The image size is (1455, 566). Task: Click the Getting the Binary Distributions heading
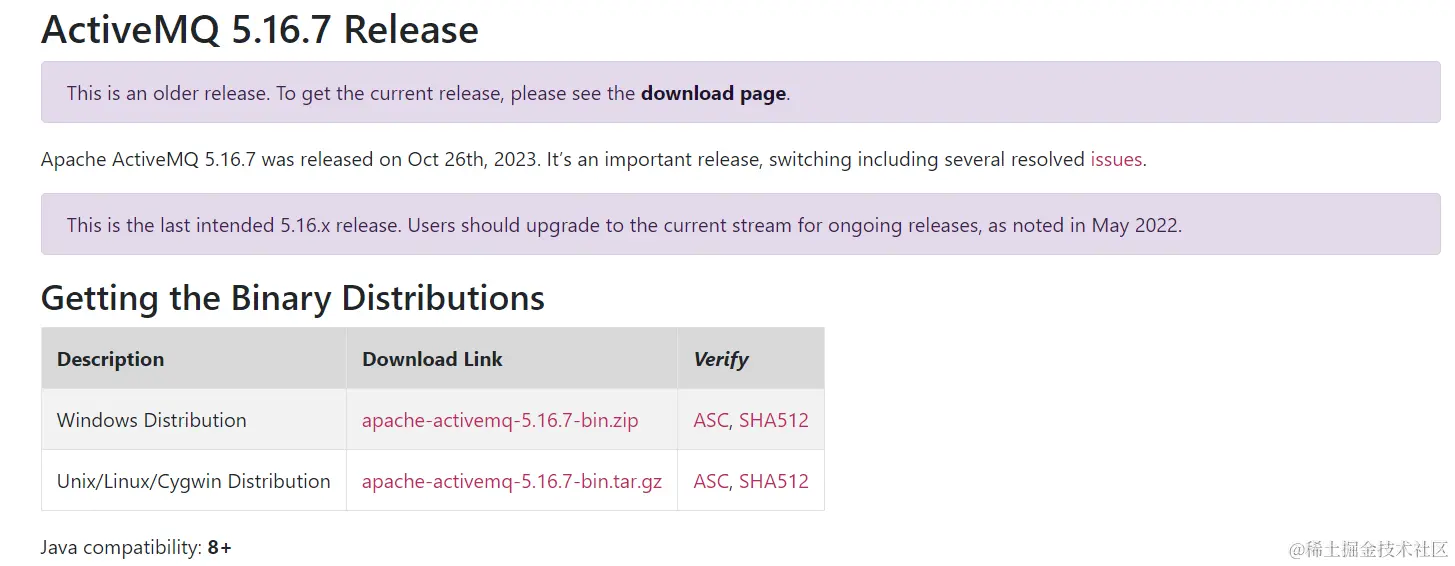click(293, 298)
